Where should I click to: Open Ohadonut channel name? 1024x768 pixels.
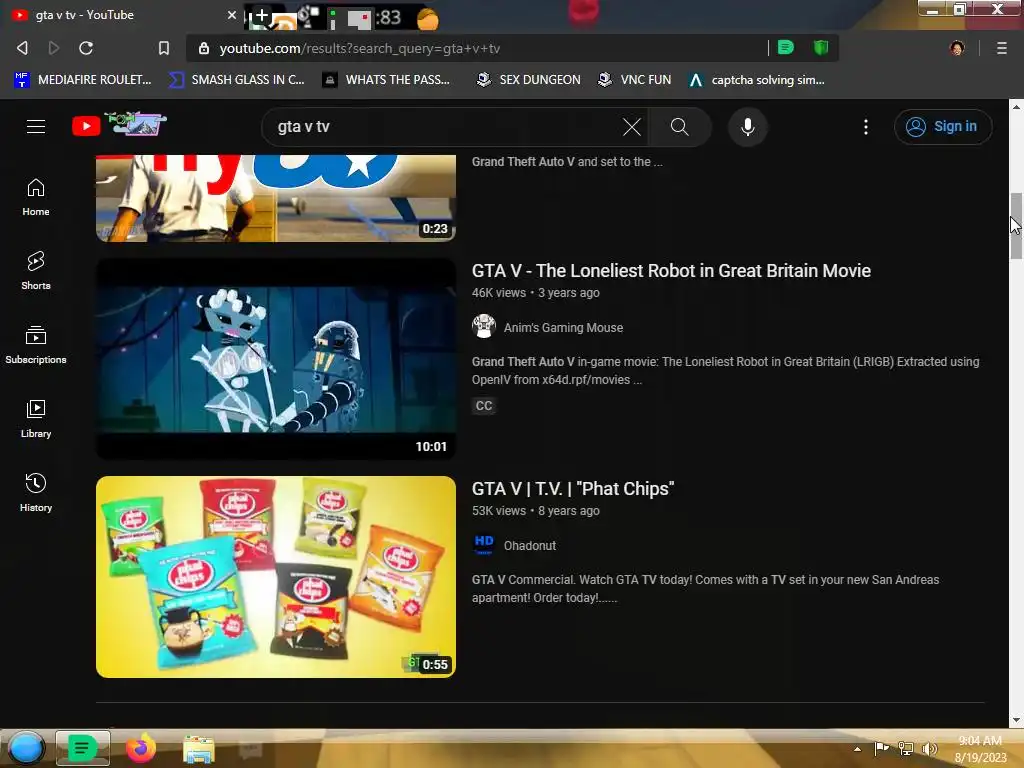click(530, 545)
